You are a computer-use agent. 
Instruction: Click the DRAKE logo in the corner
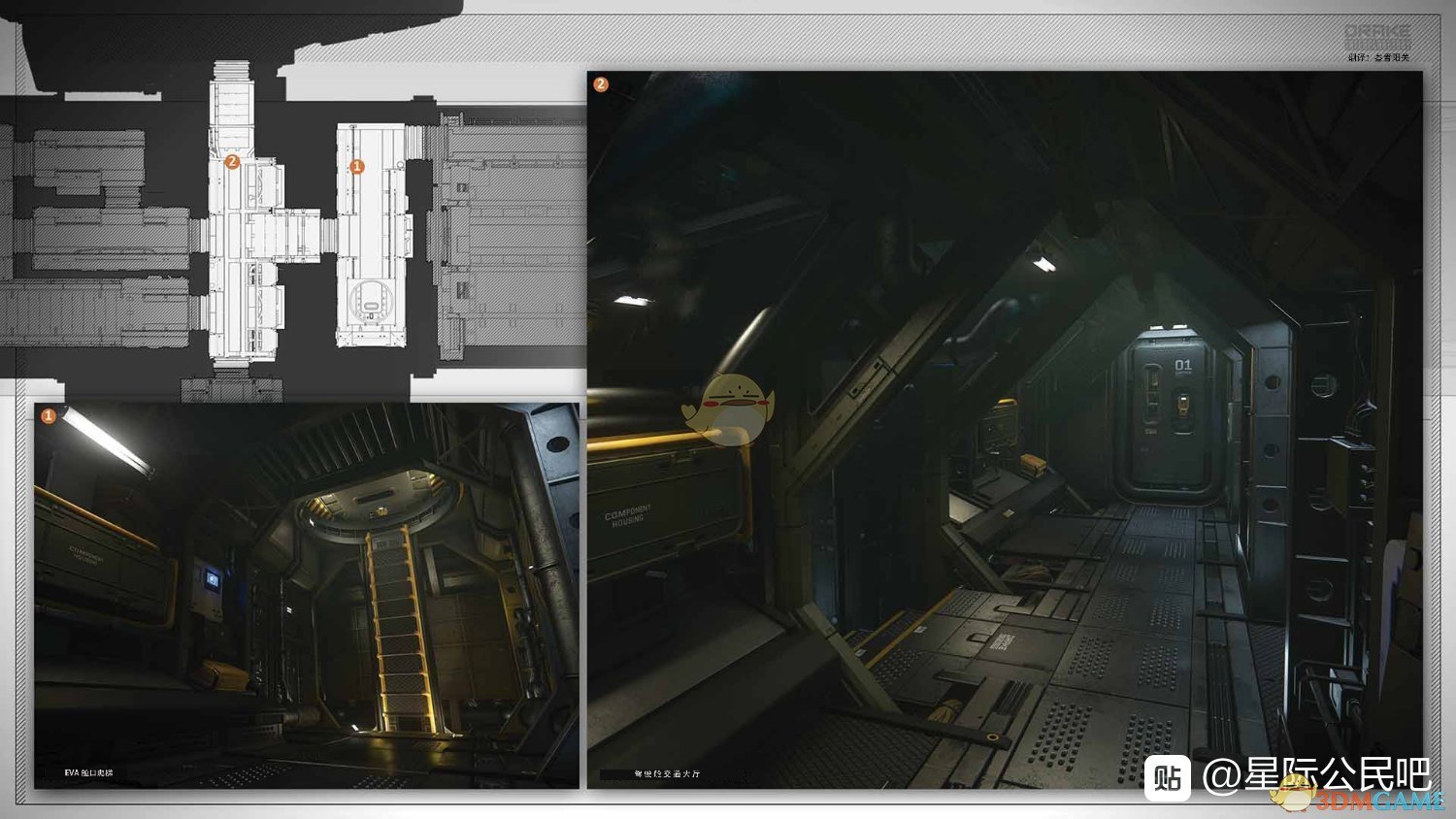(x=1377, y=38)
